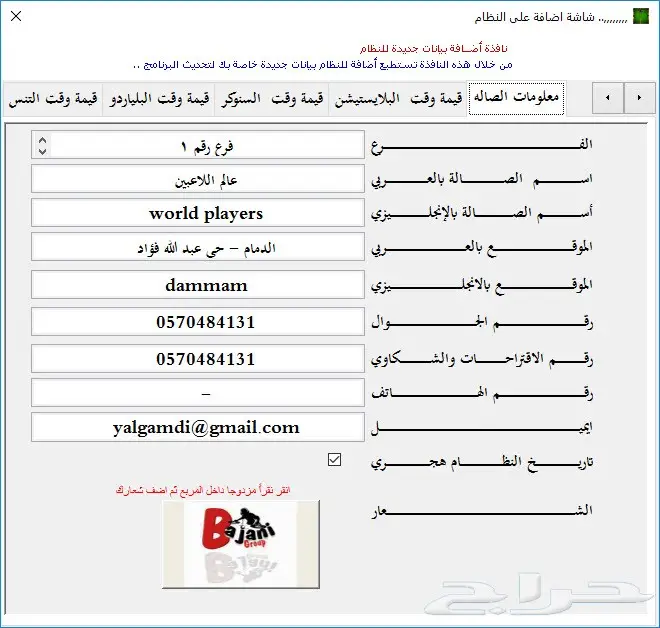The height and width of the screenshot is (628, 660).
Task: Click the world players name field
Action: [198, 213]
